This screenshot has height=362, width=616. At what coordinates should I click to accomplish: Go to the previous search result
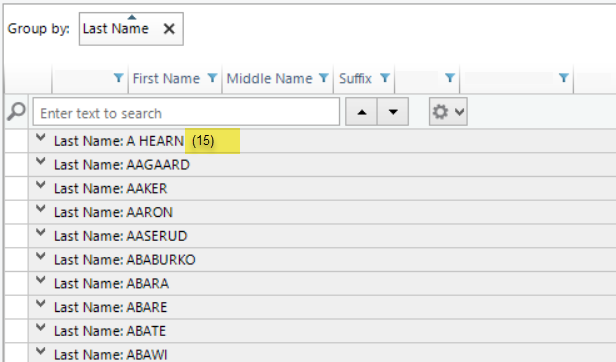click(361, 112)
